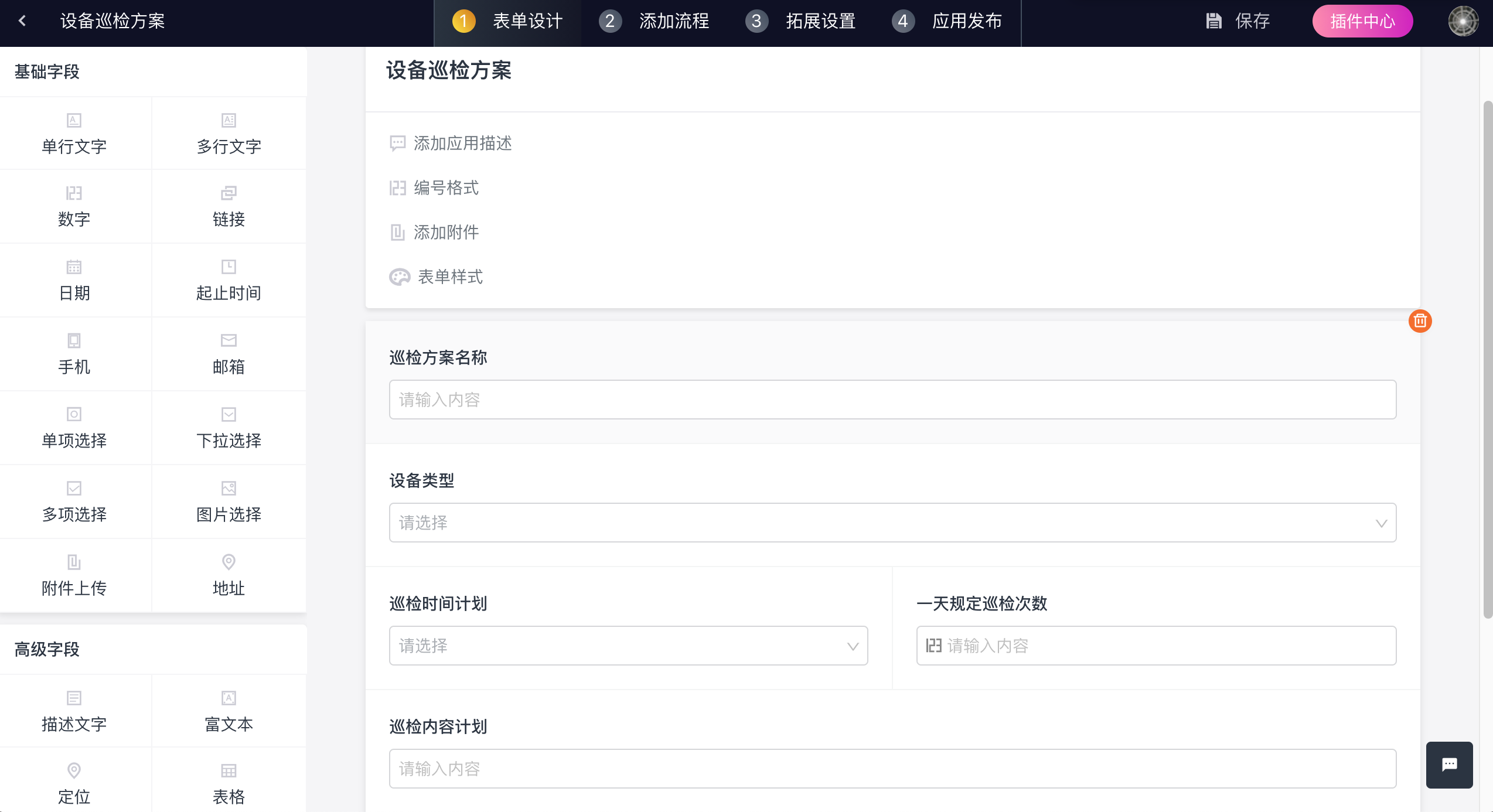Viewport: 1493px width, 812px height.
Task: Pick the 附件上传 field icon
Action: 74,575
